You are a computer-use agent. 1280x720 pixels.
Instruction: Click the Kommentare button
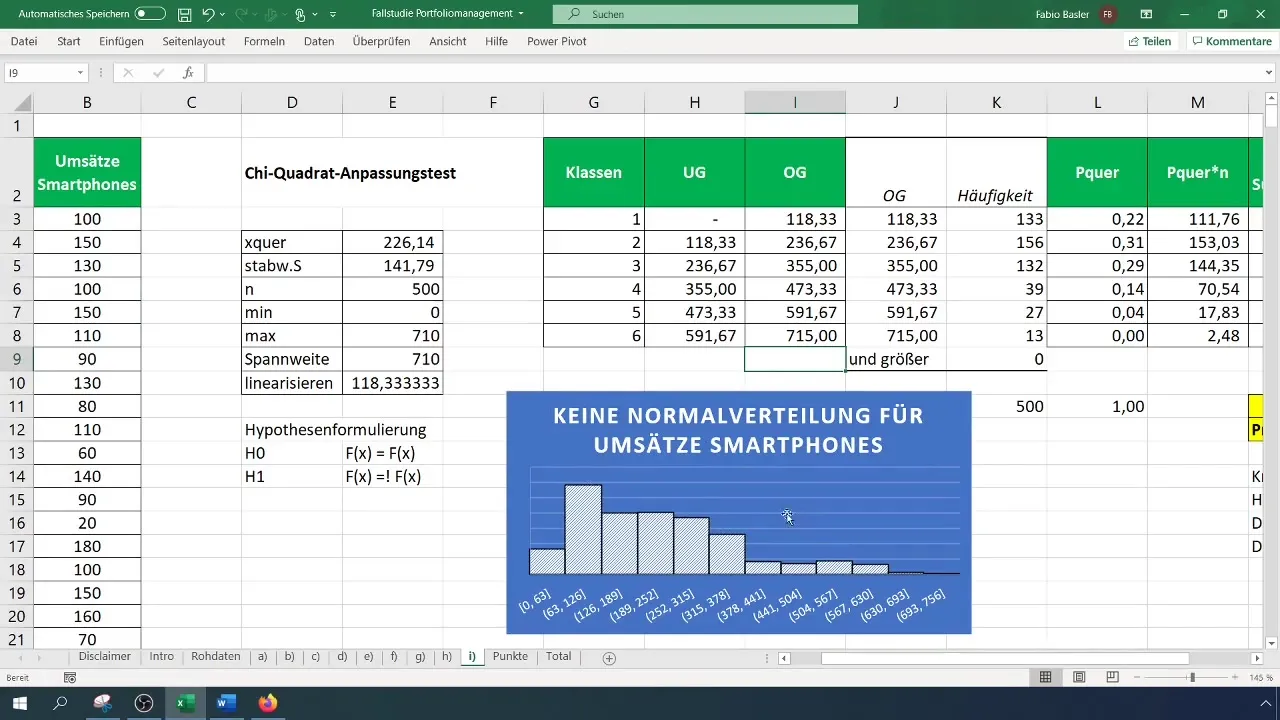[x=1232, y=41]
